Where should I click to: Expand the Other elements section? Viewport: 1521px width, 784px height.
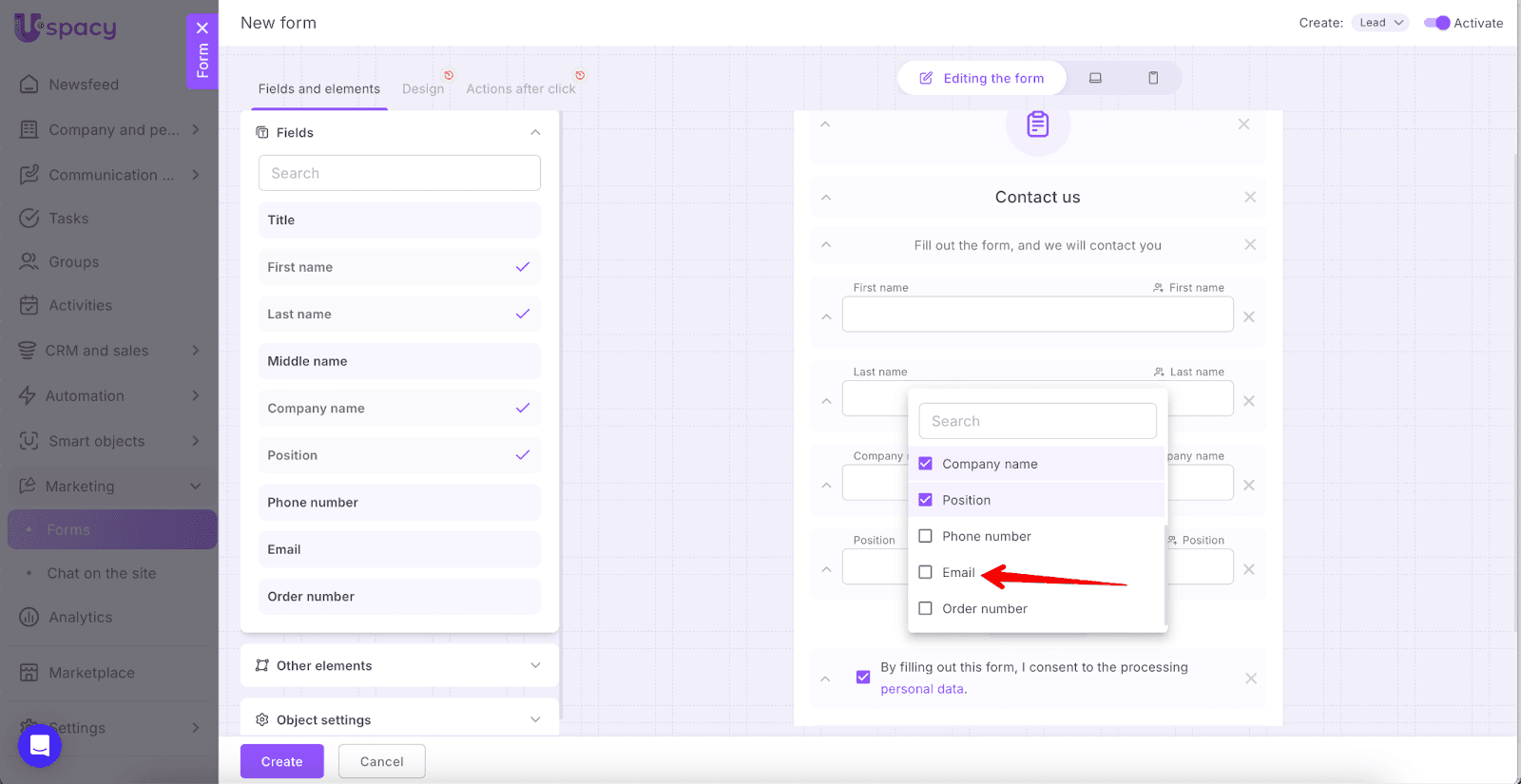[535, 665]
